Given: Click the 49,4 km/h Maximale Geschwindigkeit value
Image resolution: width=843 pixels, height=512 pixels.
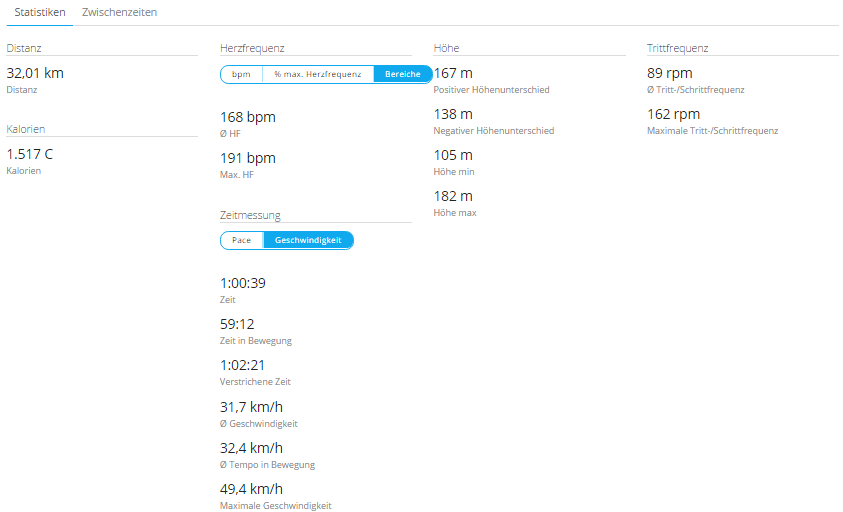Looking at the screenshot, I should (251, 489).
